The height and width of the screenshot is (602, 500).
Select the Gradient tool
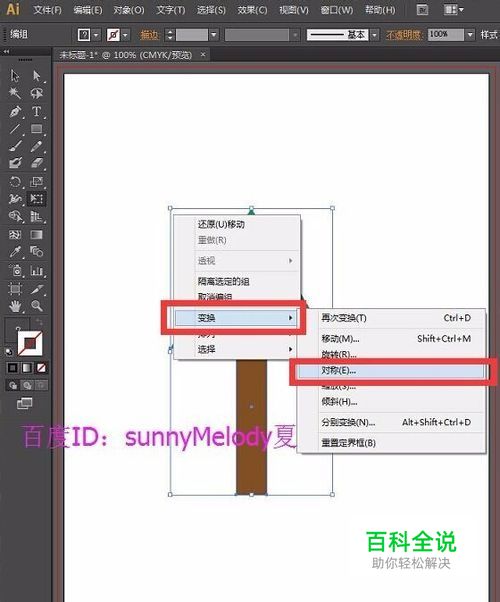coord(36,234)
